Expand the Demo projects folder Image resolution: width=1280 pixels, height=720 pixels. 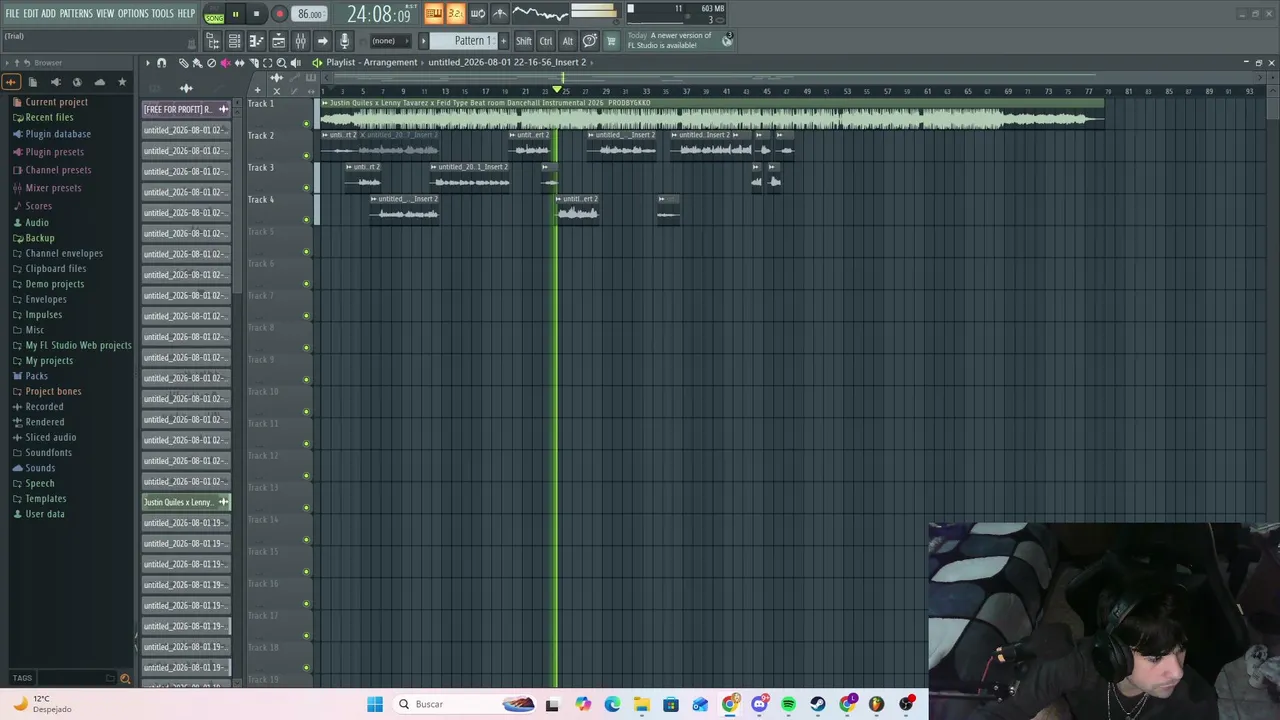55,284
